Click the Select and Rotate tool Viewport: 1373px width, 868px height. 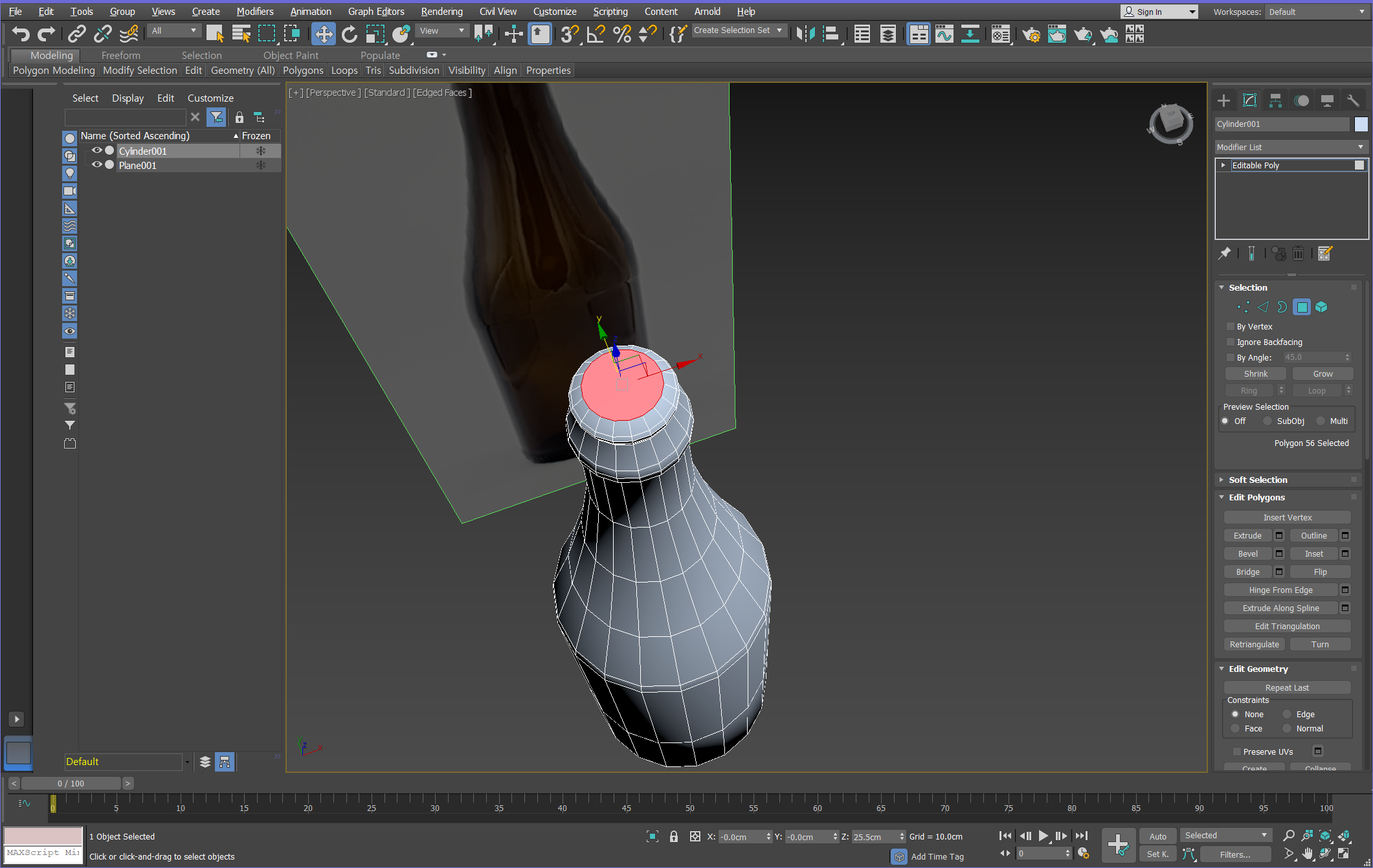(349, 34)
